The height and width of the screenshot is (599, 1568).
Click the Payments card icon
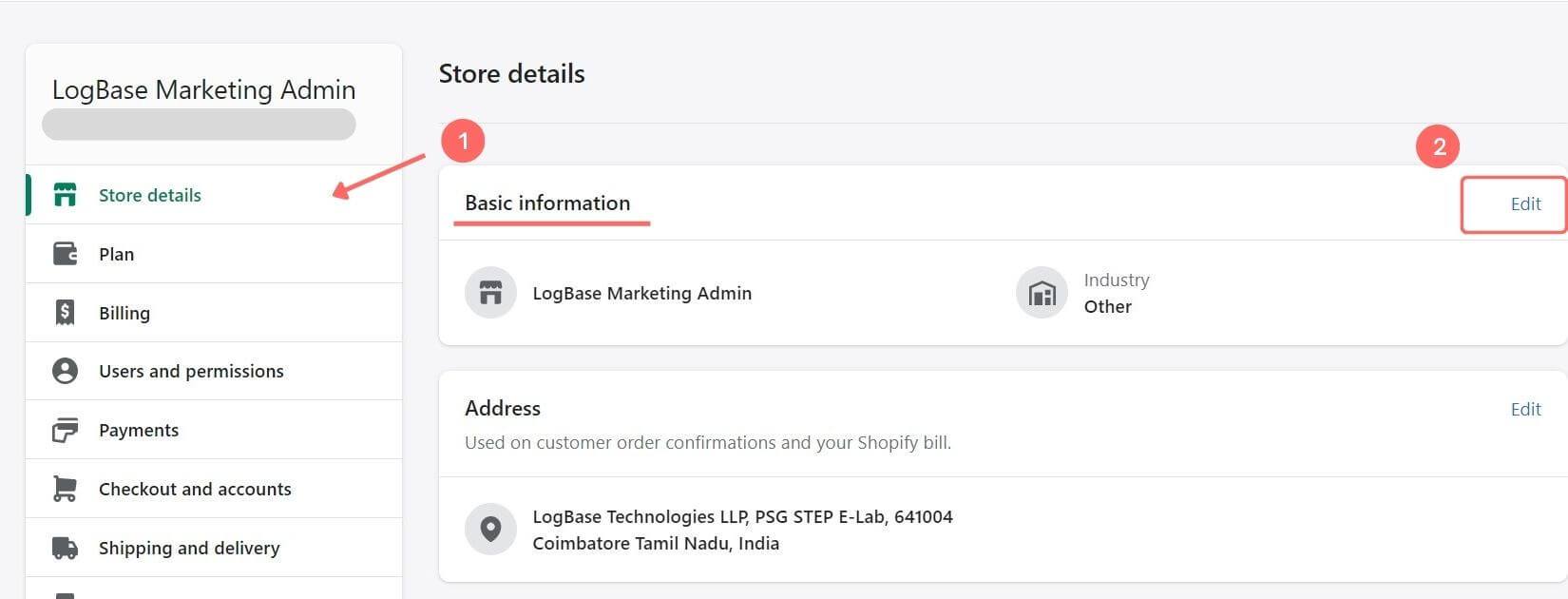[65, 430]
